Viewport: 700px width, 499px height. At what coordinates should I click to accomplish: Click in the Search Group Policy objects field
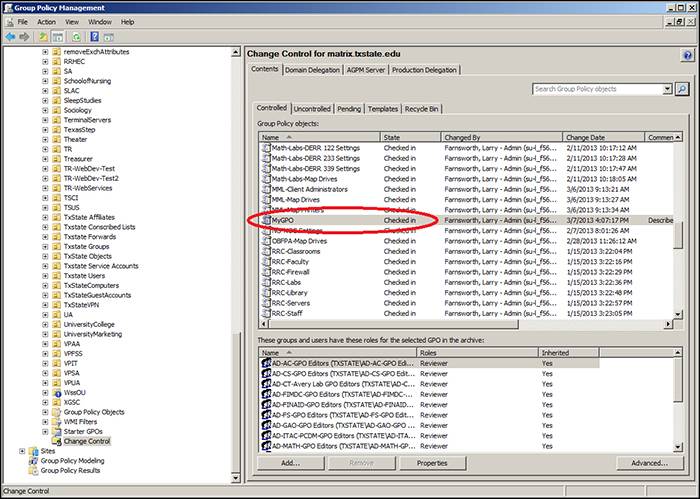597,89
